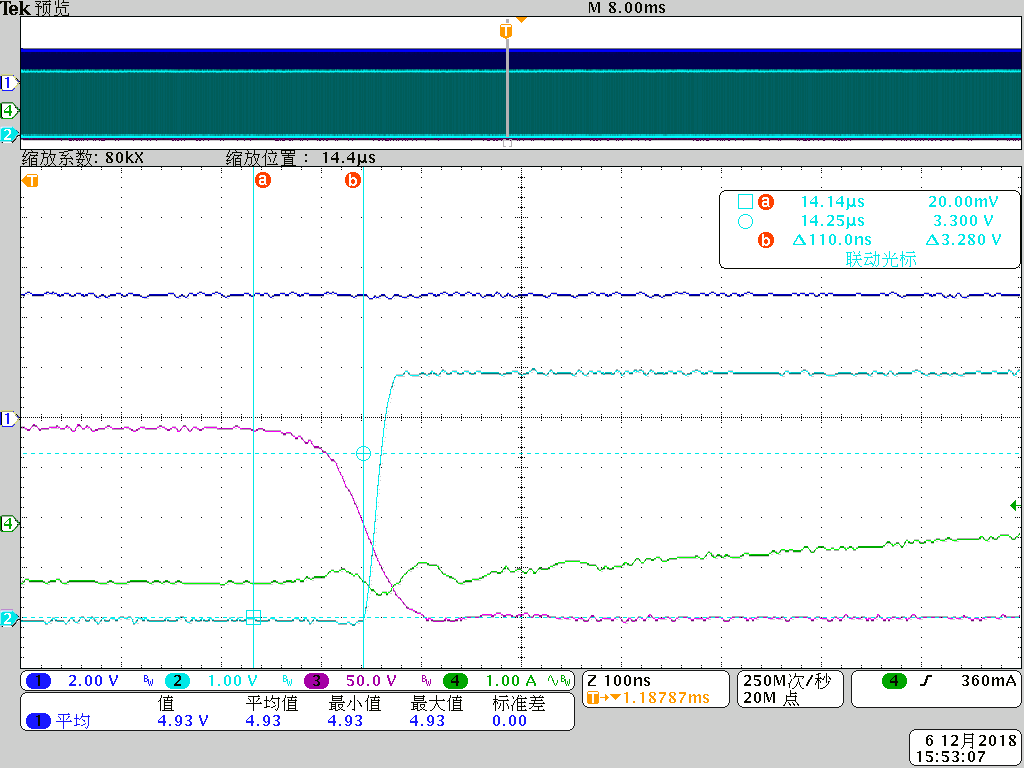Click the 1.00 V channel 2 scale readout
This screenshot has width=1024, height=768.
point(232,681)
